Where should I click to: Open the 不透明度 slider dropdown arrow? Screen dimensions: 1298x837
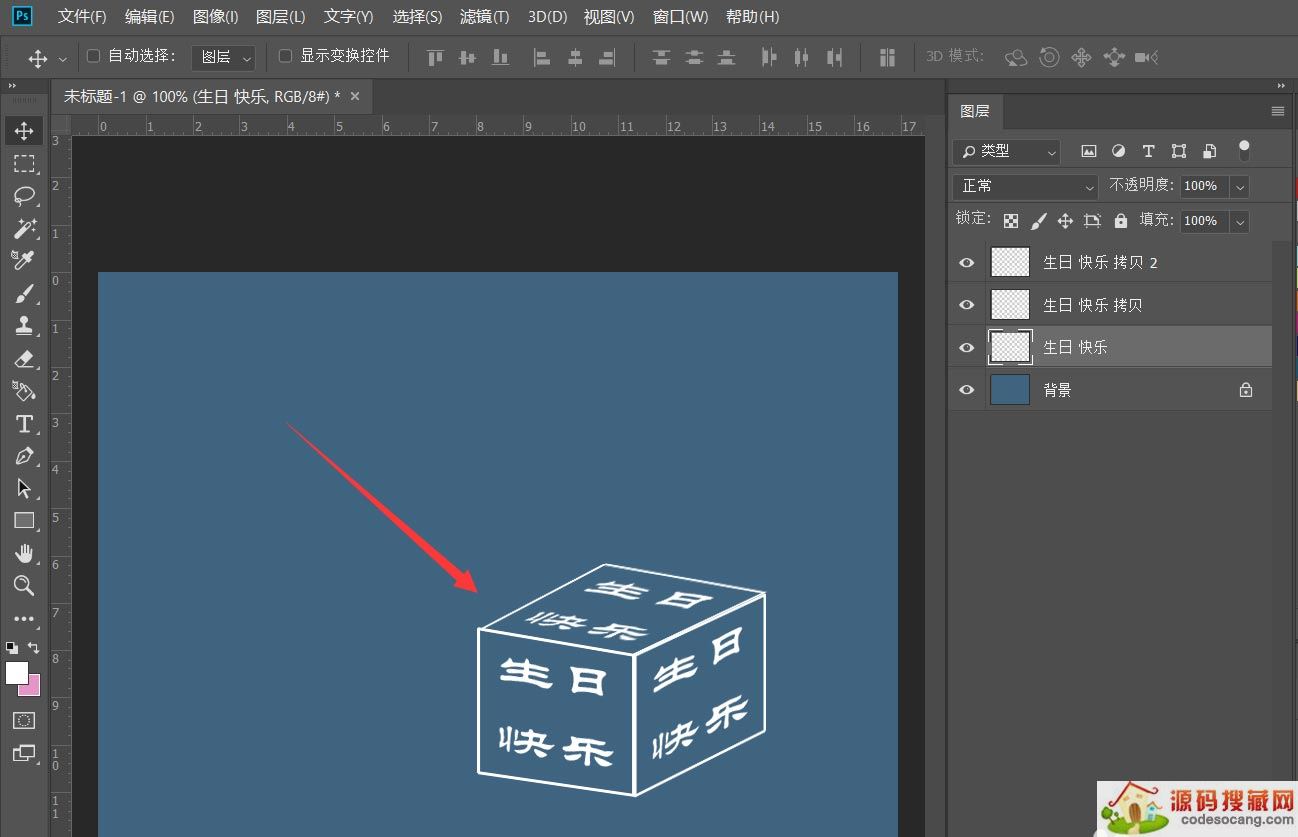1240,186
